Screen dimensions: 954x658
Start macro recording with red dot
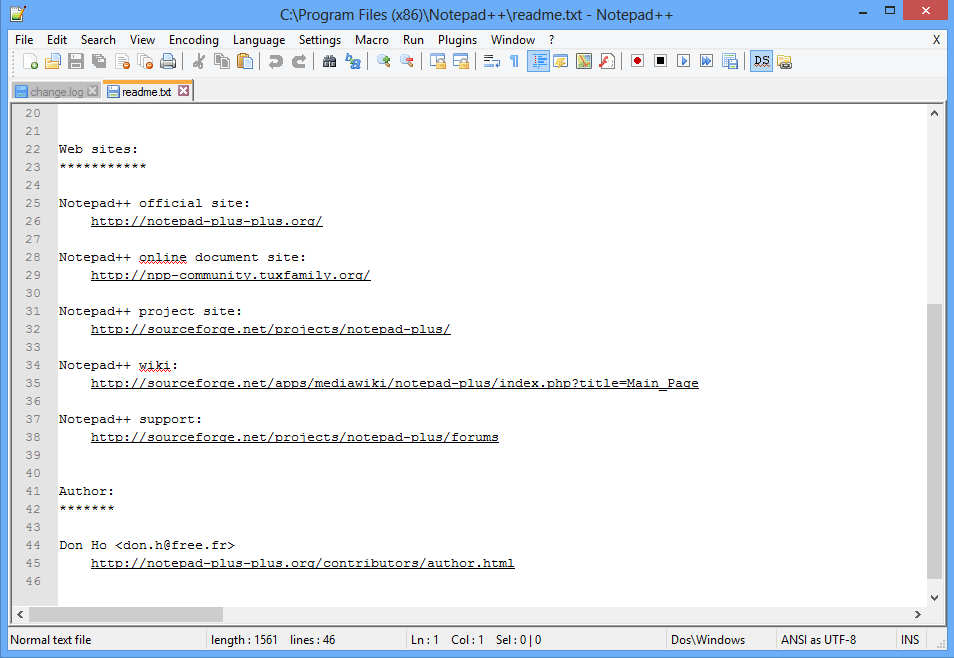638,61
